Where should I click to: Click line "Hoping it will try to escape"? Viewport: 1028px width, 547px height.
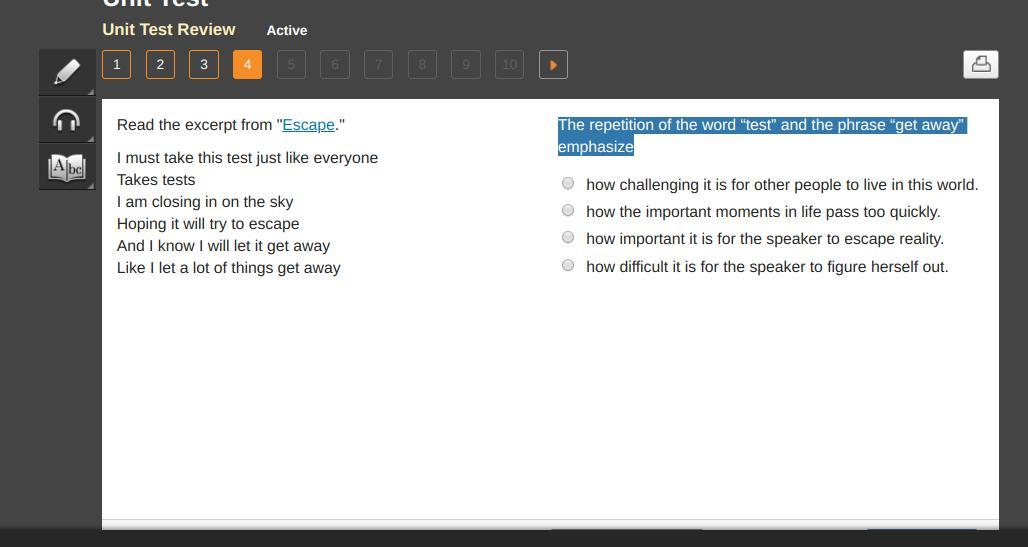[x=208, y=224]
